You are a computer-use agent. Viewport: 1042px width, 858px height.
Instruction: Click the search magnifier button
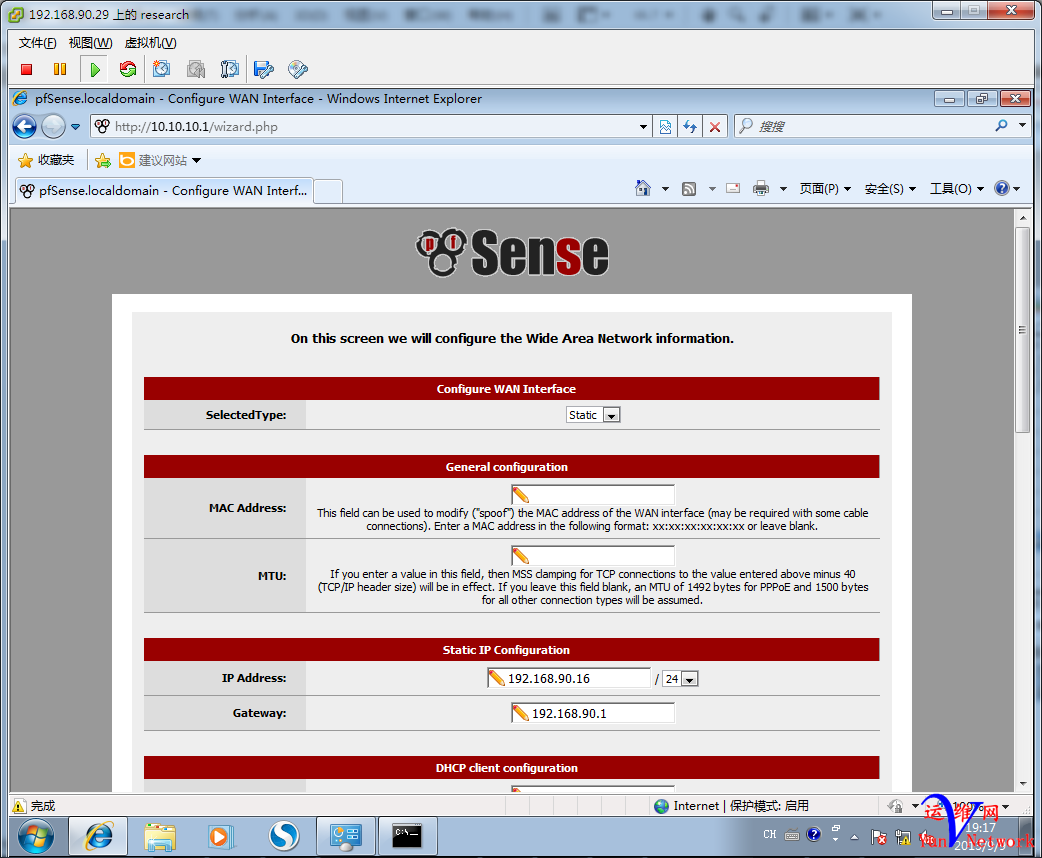click(1001, 126)
